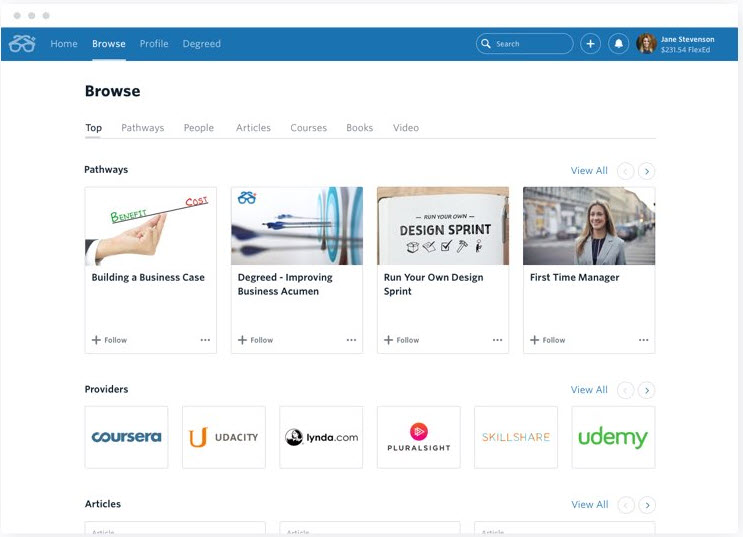The image size is (743, 537).
Task: Open more options on Building a Business Case
Action: pyautogui.click(x=205, y=340)
